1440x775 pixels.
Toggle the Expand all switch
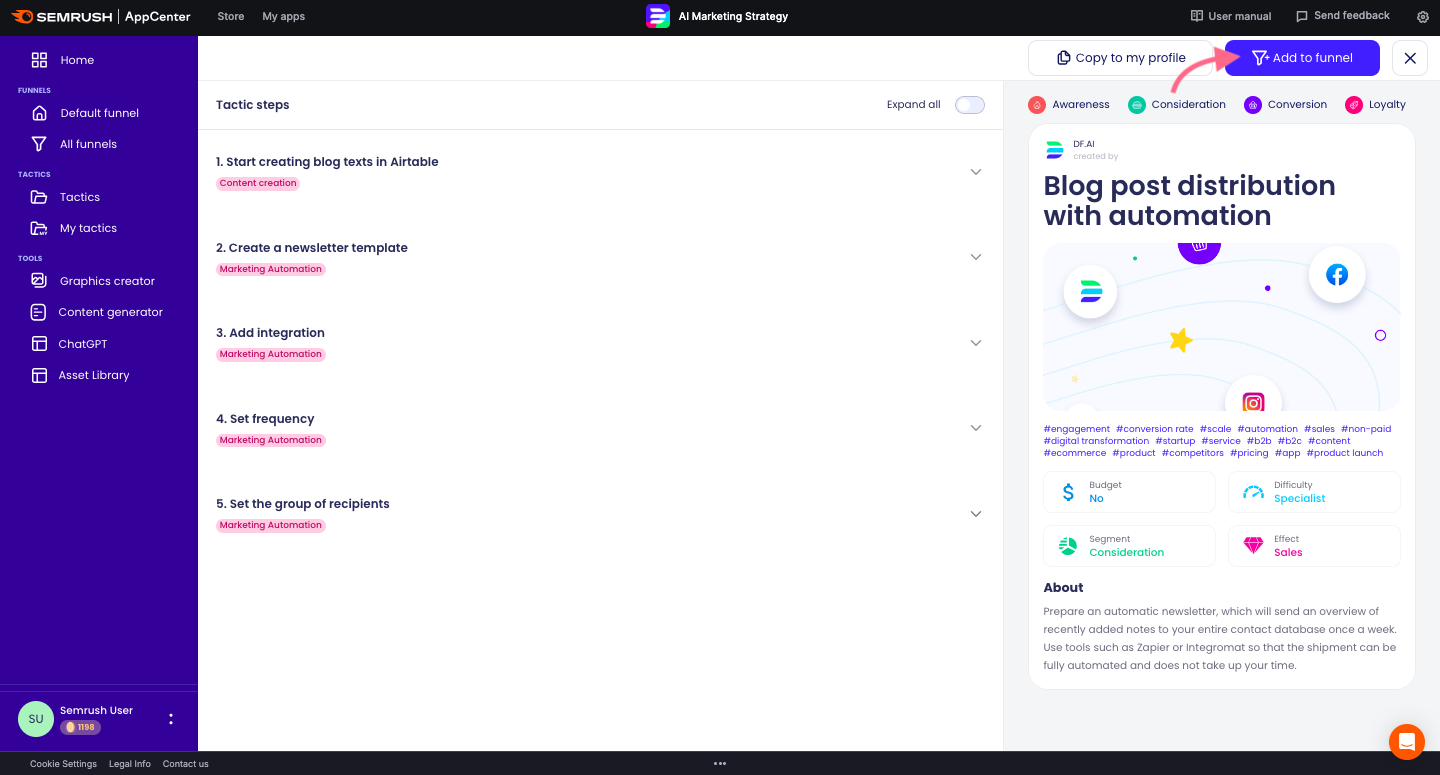pos(969,105)
